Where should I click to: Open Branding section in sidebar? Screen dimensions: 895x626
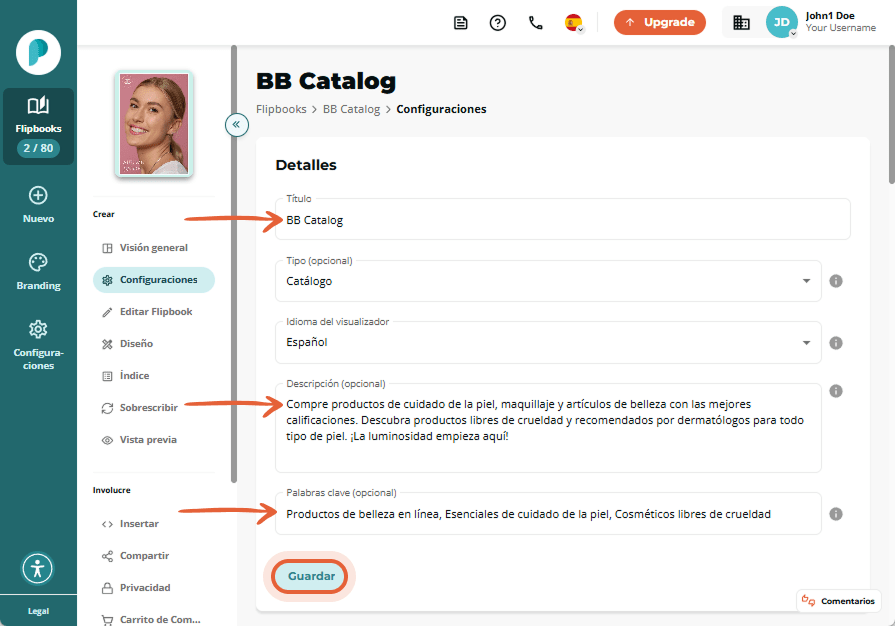(38, 272)
